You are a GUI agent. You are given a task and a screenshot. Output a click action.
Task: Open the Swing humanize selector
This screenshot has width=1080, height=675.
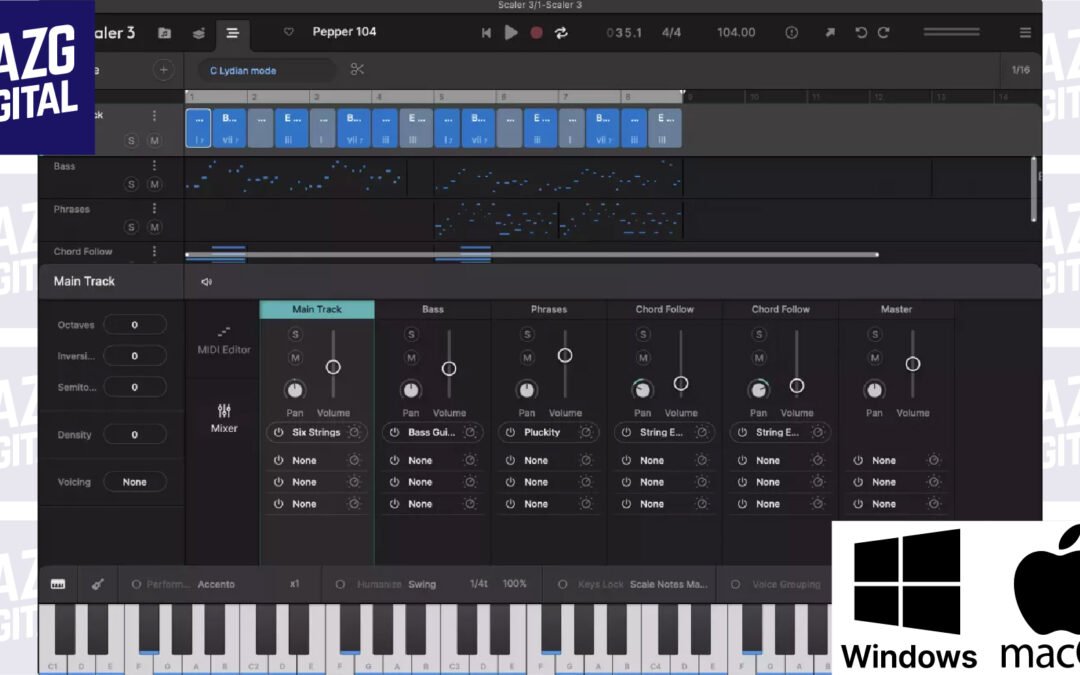point(422,584)
